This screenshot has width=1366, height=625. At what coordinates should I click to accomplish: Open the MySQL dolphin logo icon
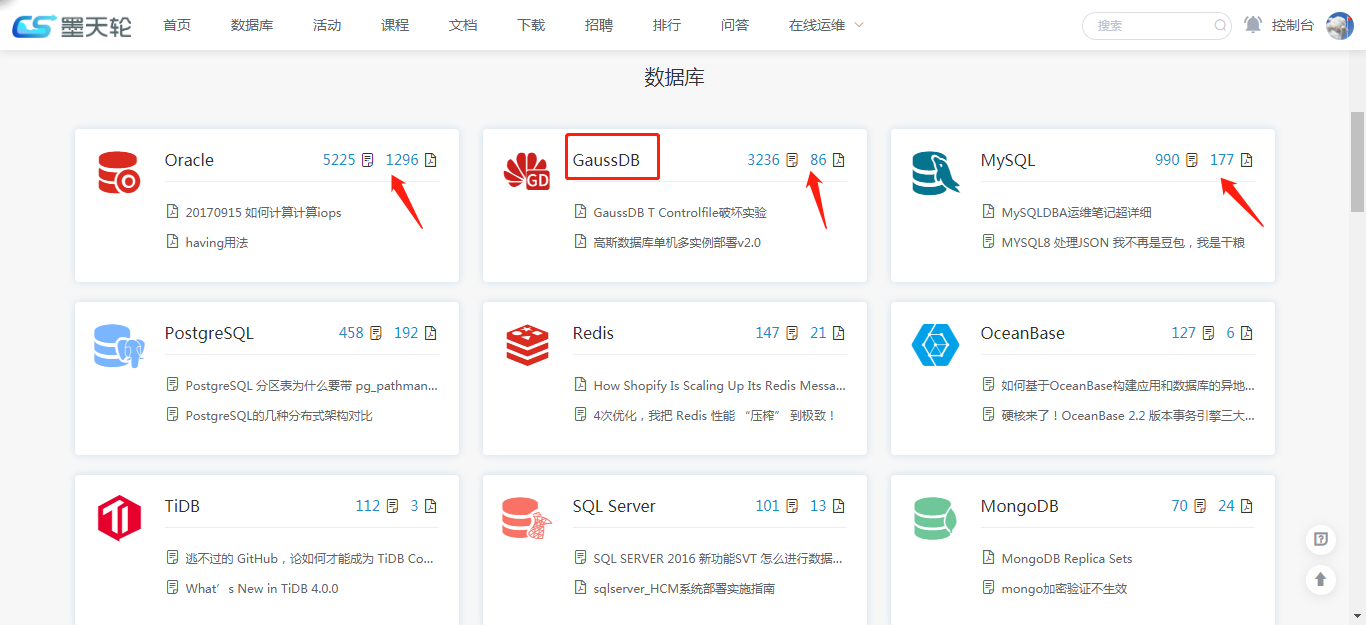pyautogui.click(x=935, y=172)
